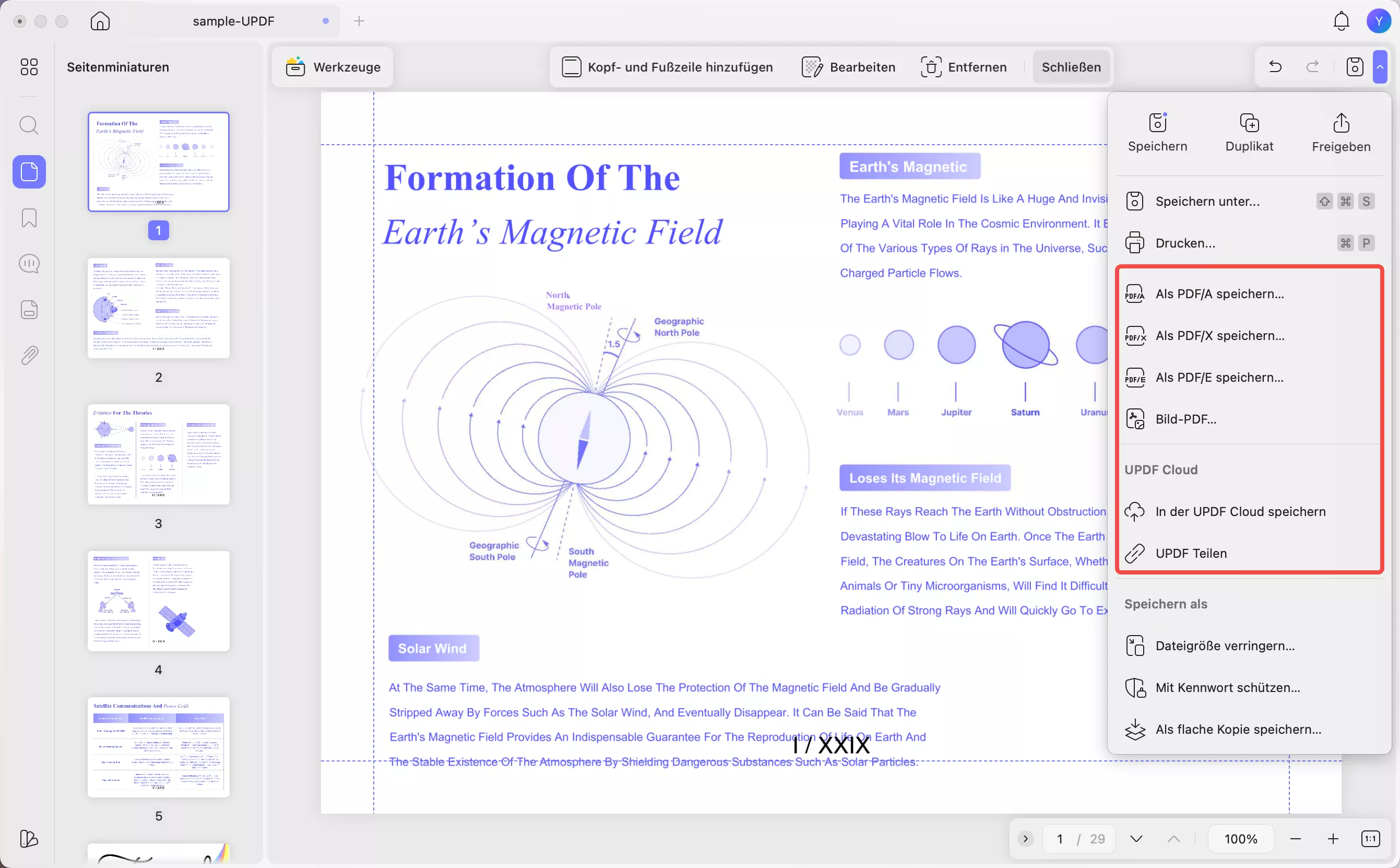Viewport: 1400px width, 868px height.
Task: Click Kopf- und Fußzeile hinzufügen
Action: point(667,67)
